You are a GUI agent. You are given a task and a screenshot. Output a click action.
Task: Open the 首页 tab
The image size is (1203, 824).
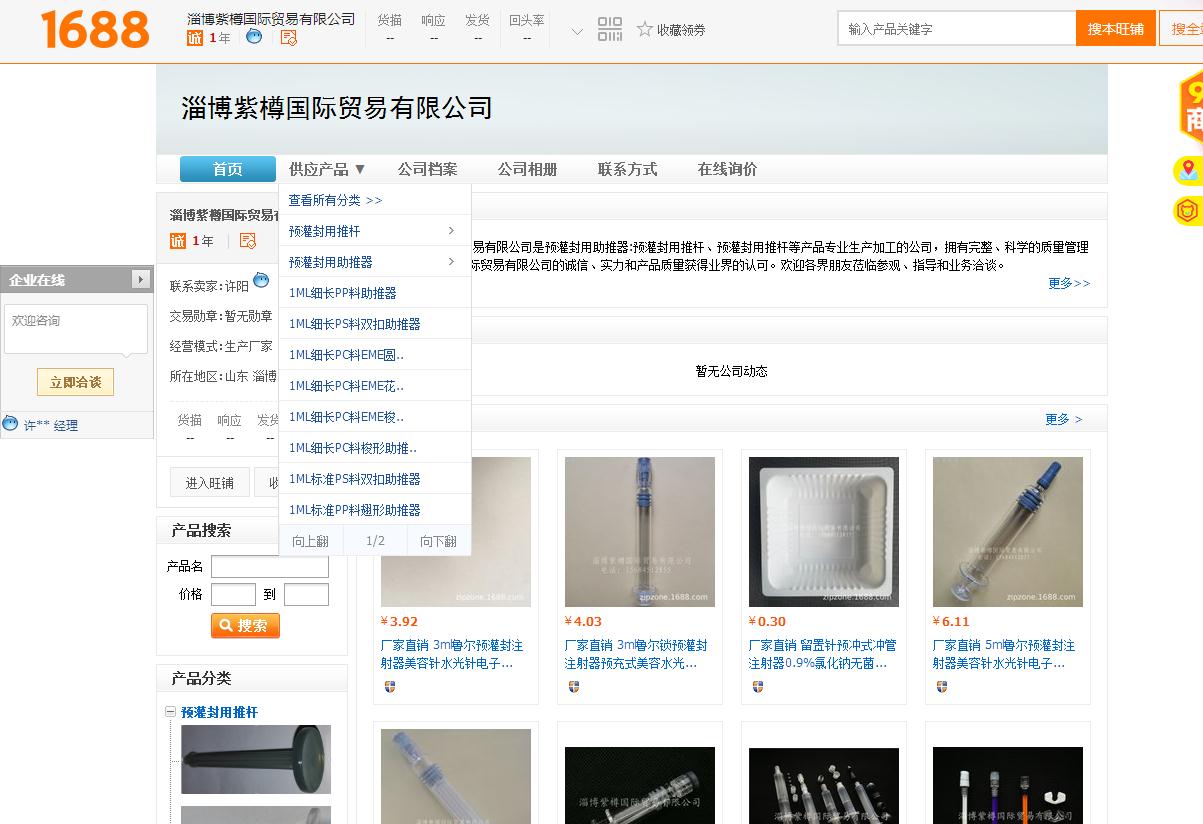click(228, 169)
